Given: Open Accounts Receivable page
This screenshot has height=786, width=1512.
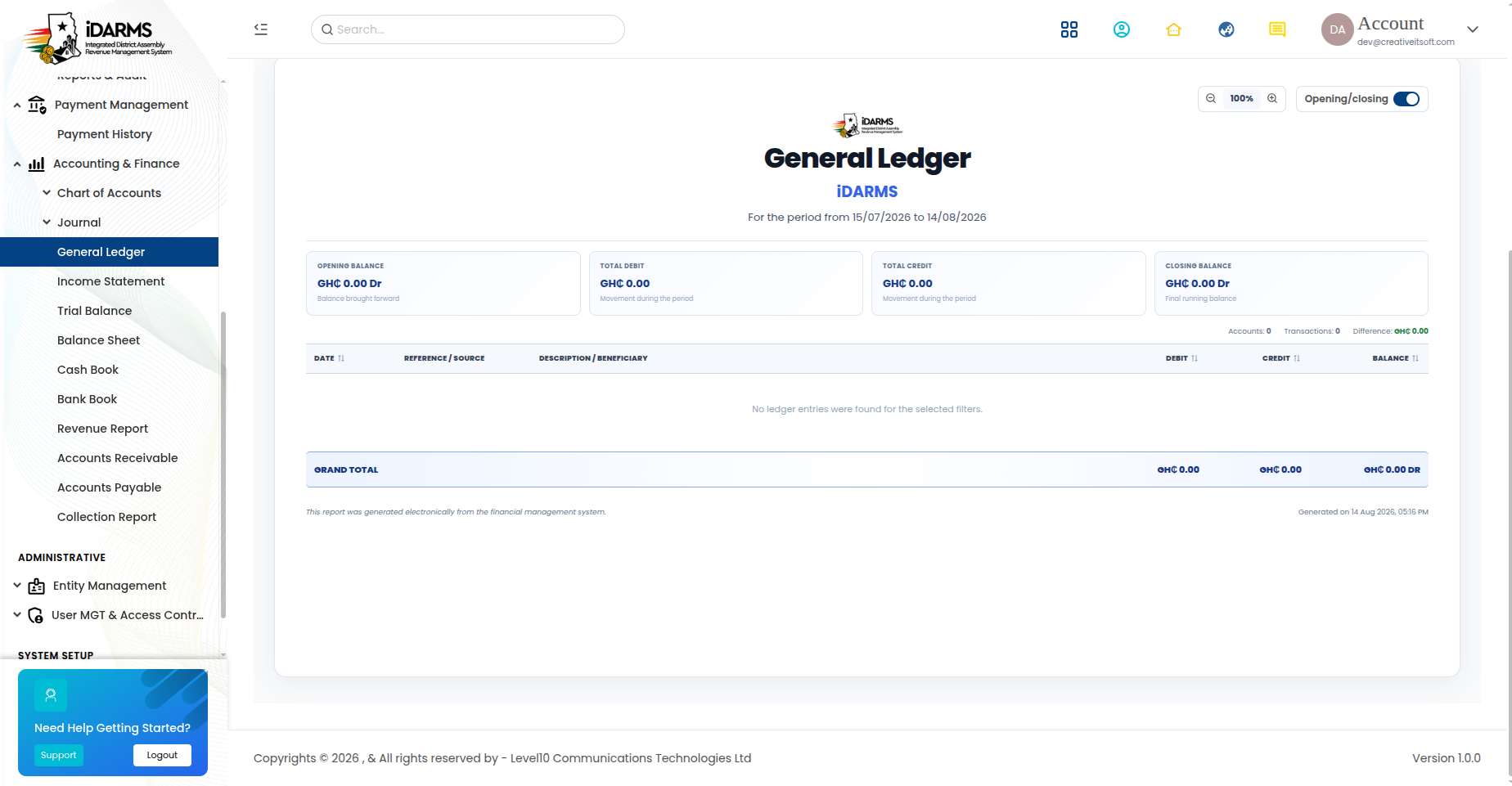Looking at the screenshot, I should pos(117,458).
